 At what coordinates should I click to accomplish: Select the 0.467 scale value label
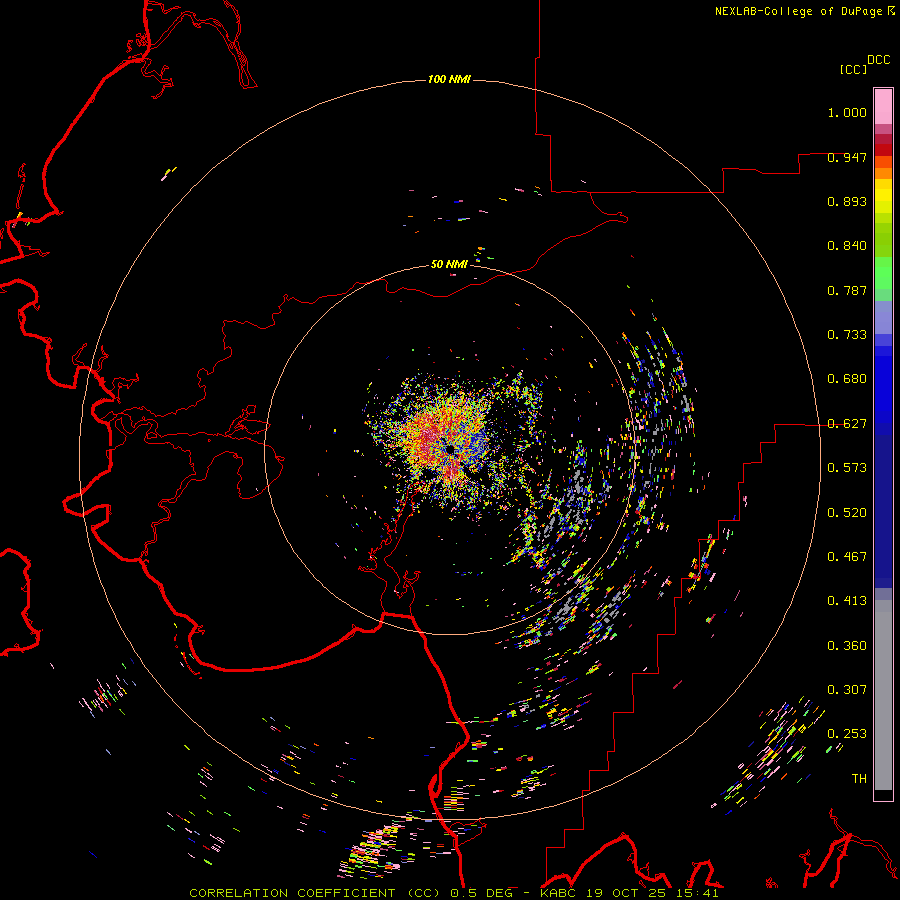(847, 557)
